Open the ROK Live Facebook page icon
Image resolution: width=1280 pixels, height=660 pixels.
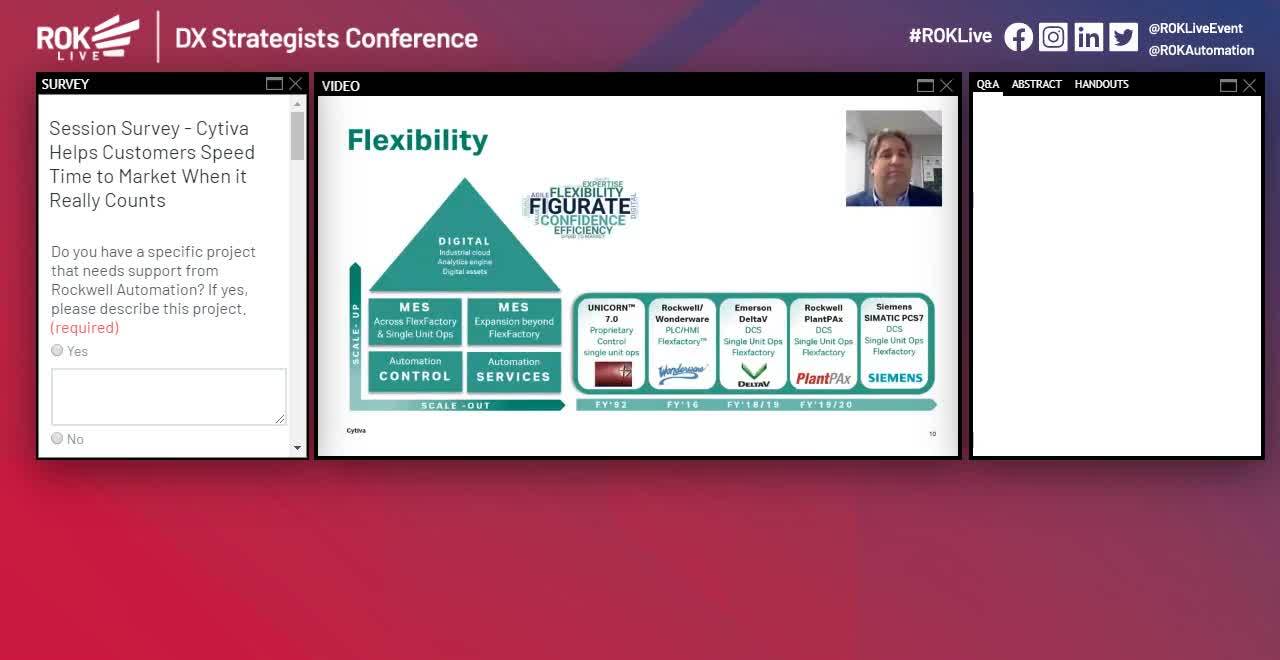[x=1018, y=37]
